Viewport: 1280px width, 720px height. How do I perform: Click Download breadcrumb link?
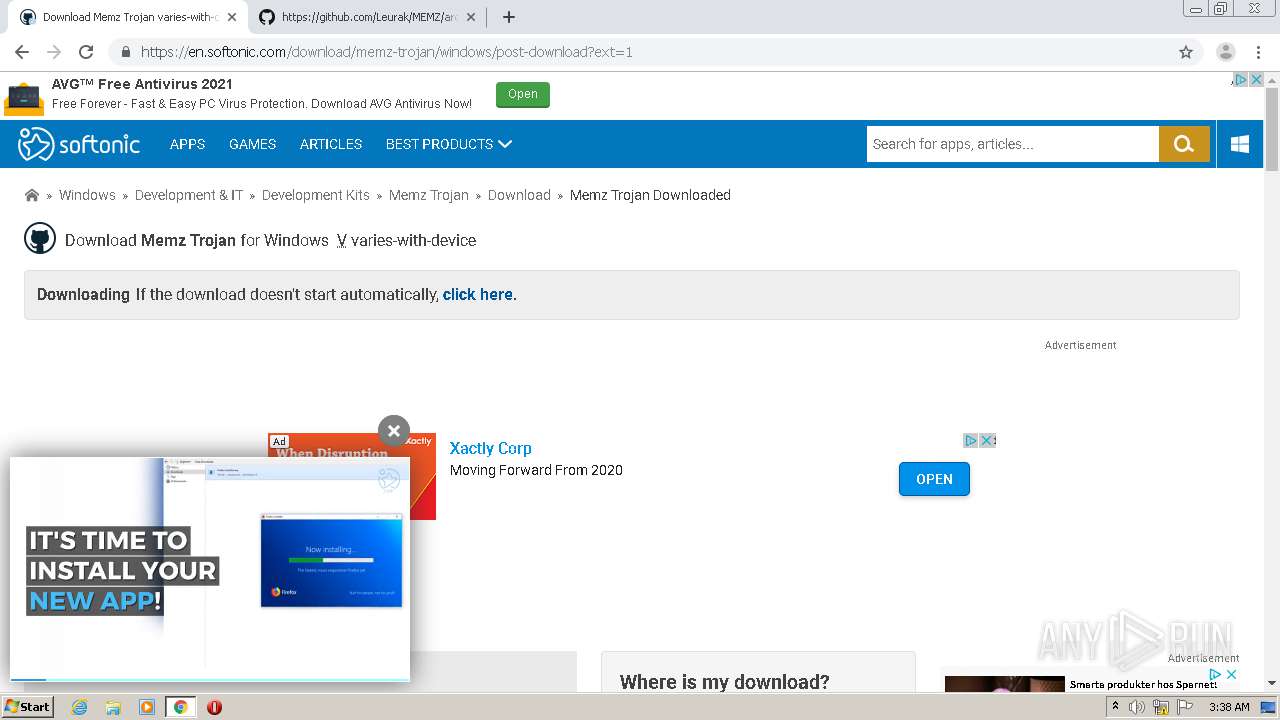click(519, 195)
